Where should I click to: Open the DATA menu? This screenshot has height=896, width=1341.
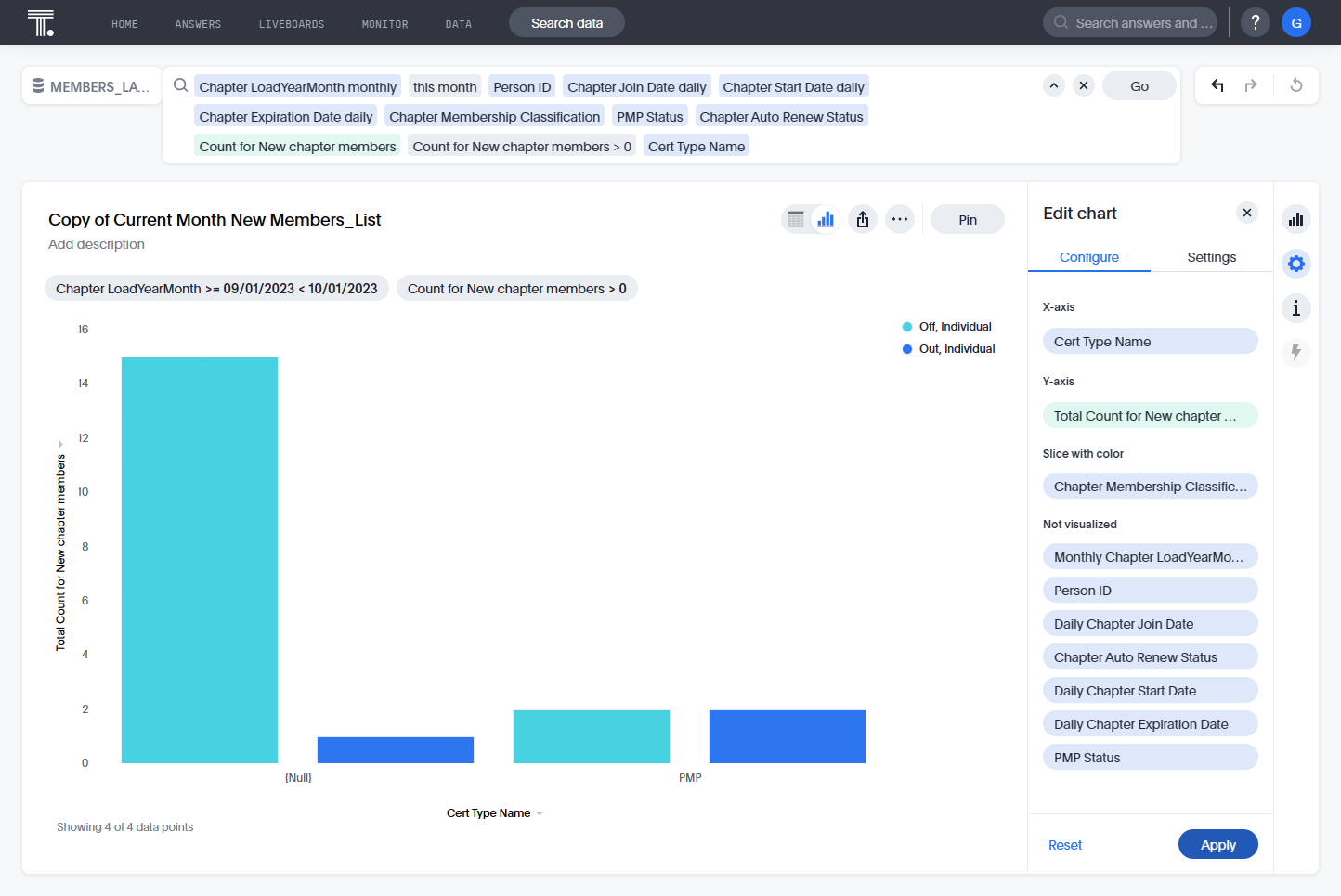click(x=458, y=24)
